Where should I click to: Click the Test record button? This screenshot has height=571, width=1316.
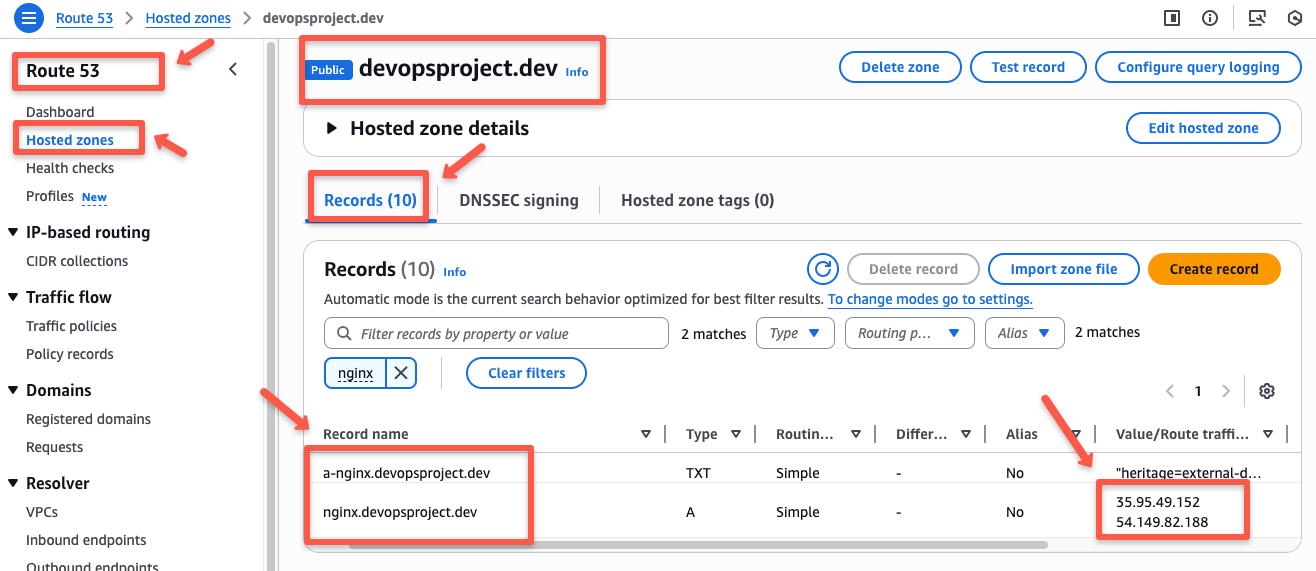point(1028,67)
